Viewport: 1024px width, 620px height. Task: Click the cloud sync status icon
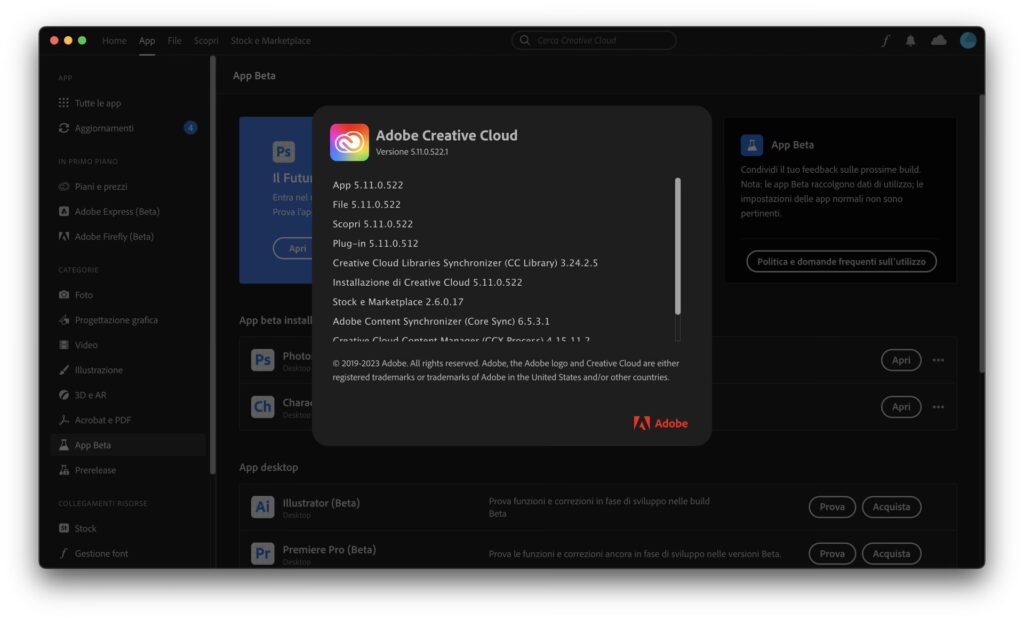pos(938,41)
